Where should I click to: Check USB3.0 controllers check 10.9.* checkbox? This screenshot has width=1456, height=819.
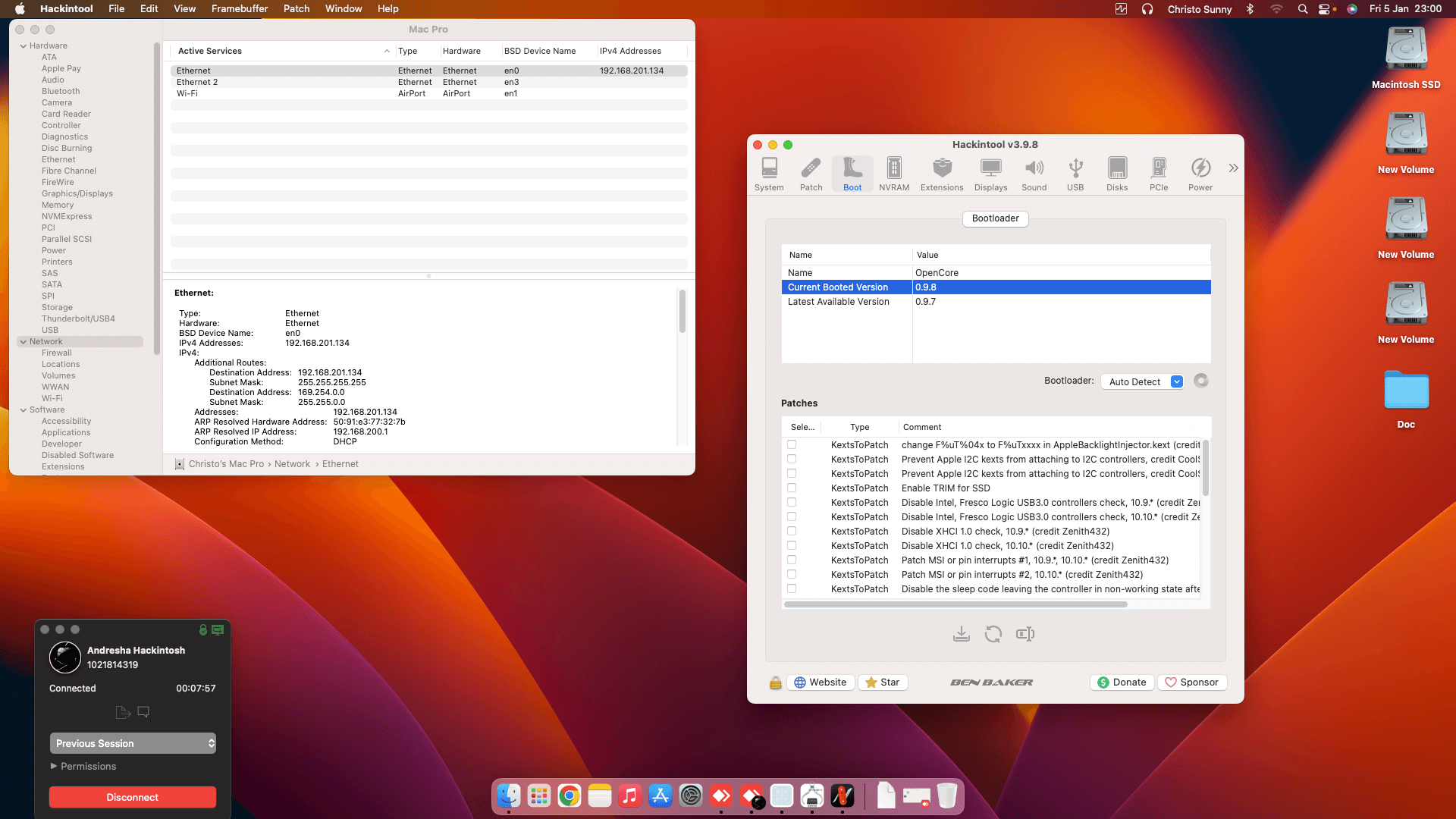coord(792,503)
